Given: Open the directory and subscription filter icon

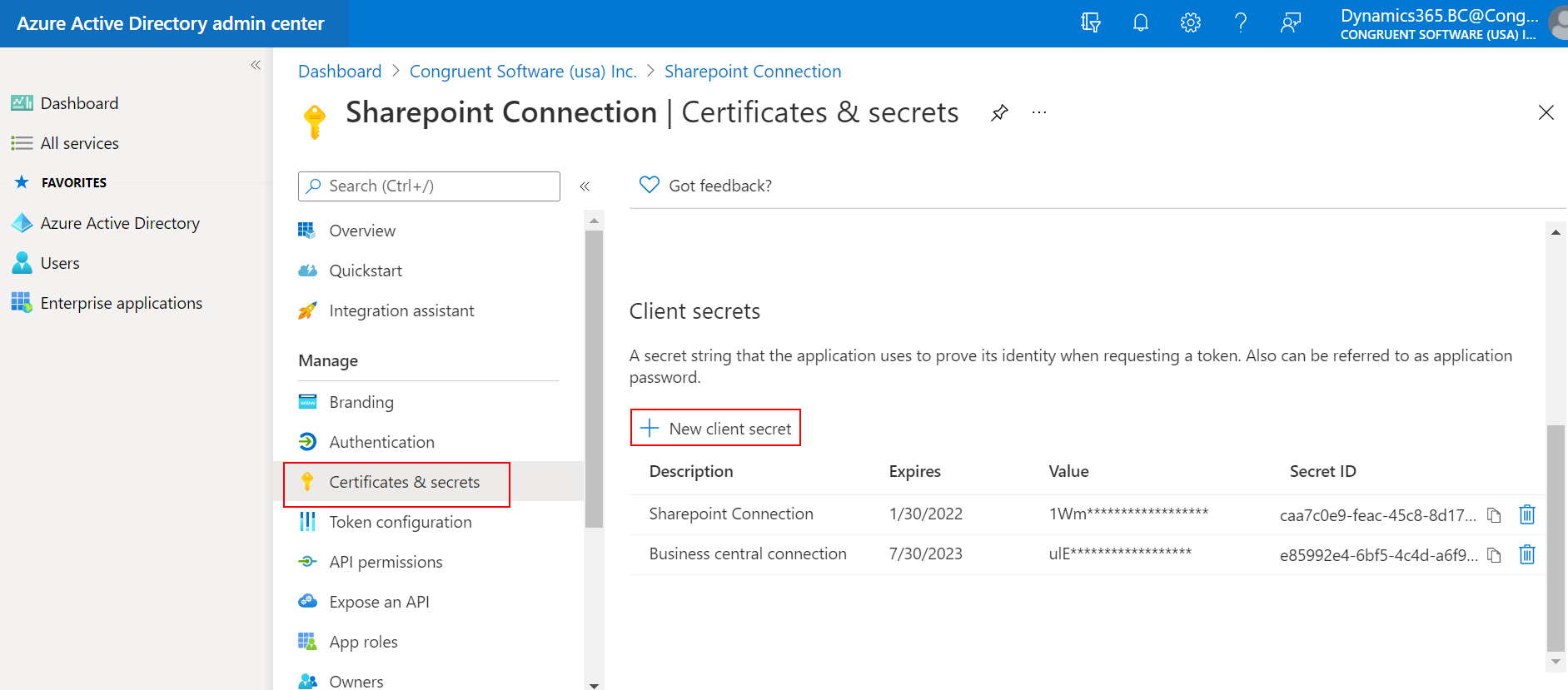Looking at the screenshot, I should point(1091,22).
